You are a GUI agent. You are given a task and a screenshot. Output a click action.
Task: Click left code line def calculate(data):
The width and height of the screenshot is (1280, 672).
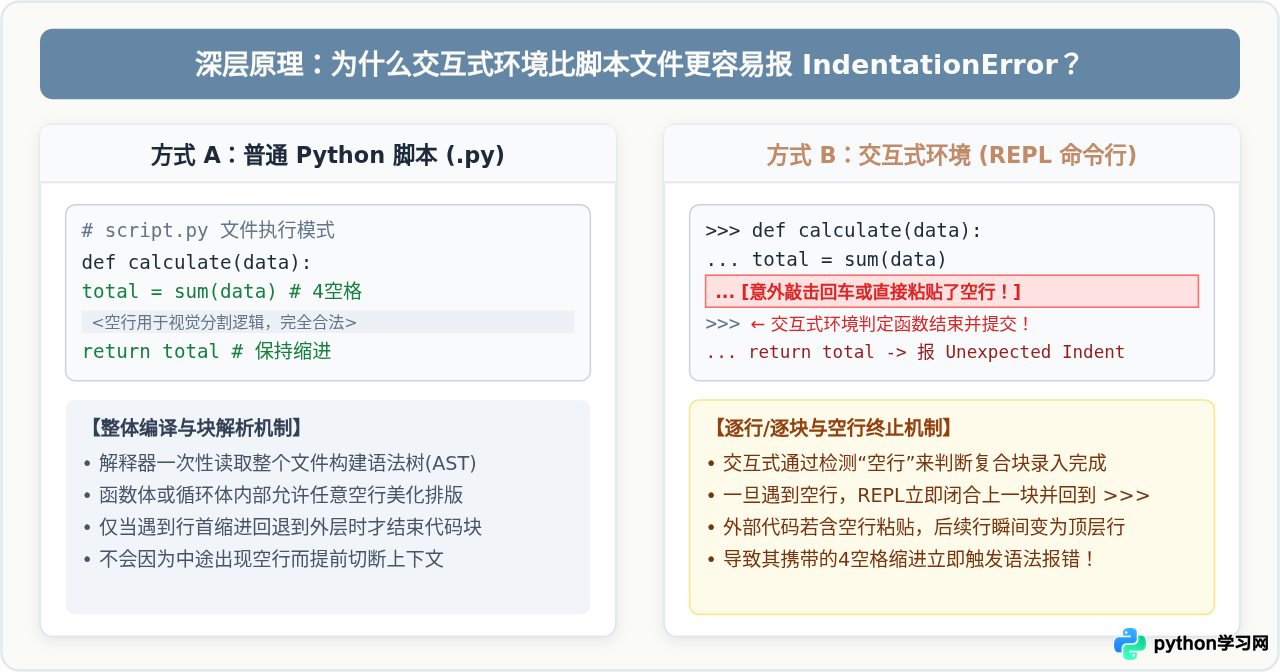[x=197, y=262]
